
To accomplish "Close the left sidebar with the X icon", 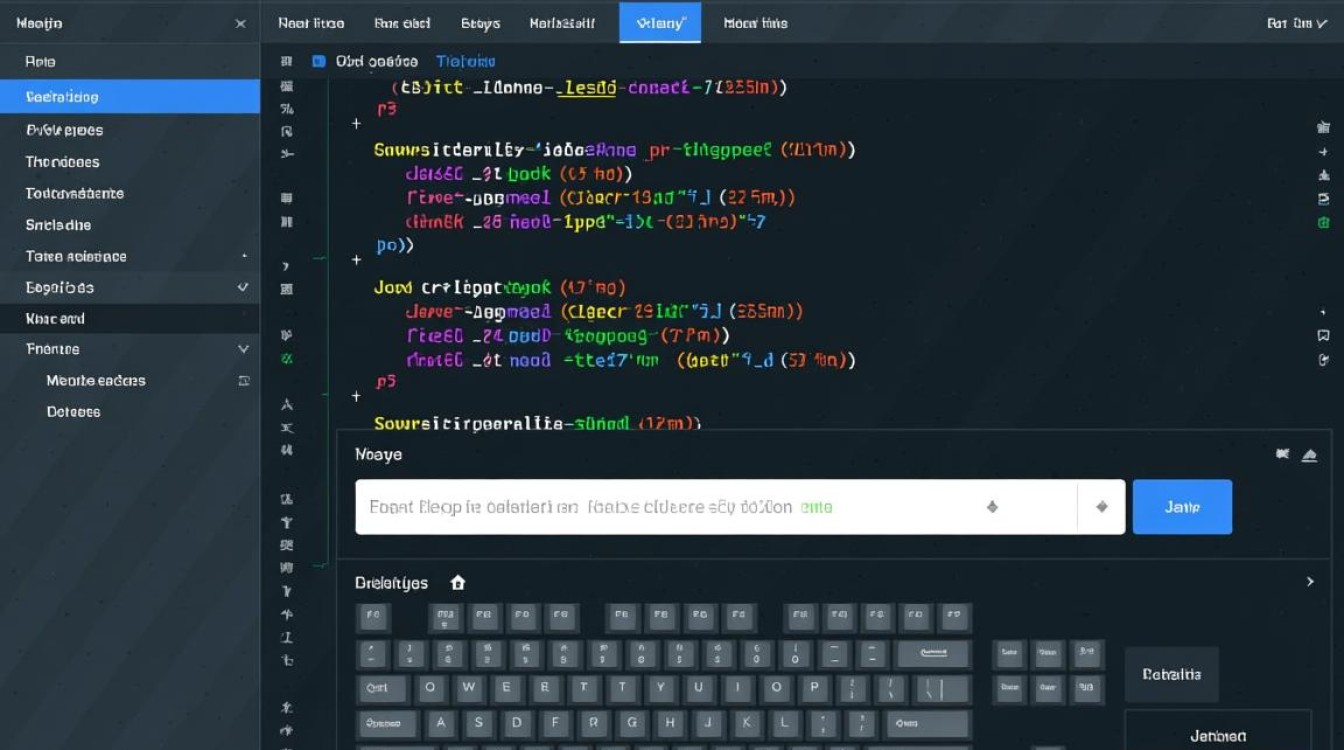I will [240, 23].
